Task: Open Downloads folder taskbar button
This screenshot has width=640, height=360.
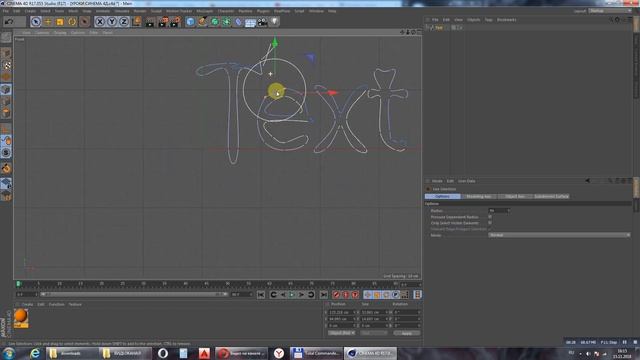Action: coord(71,353)
